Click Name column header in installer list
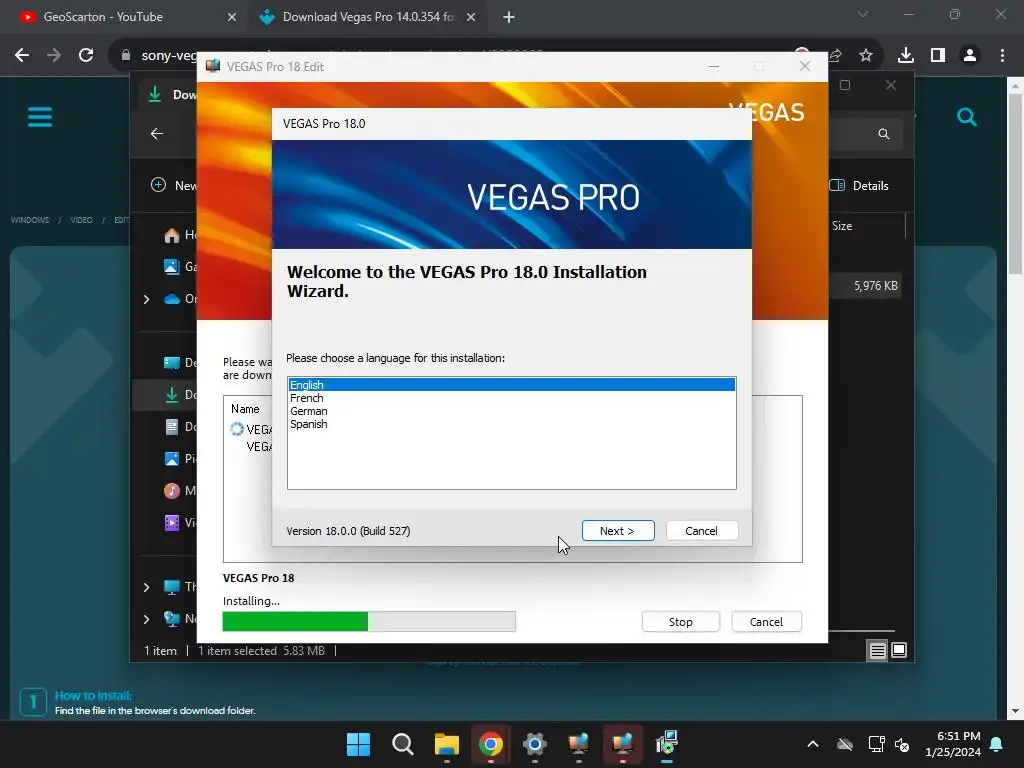1024x768 pixels. 245,409
